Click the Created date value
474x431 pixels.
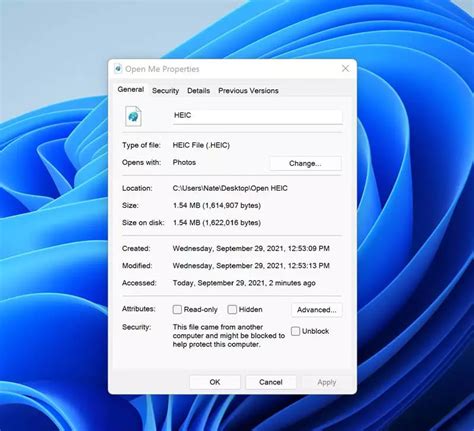coord(251,248)
